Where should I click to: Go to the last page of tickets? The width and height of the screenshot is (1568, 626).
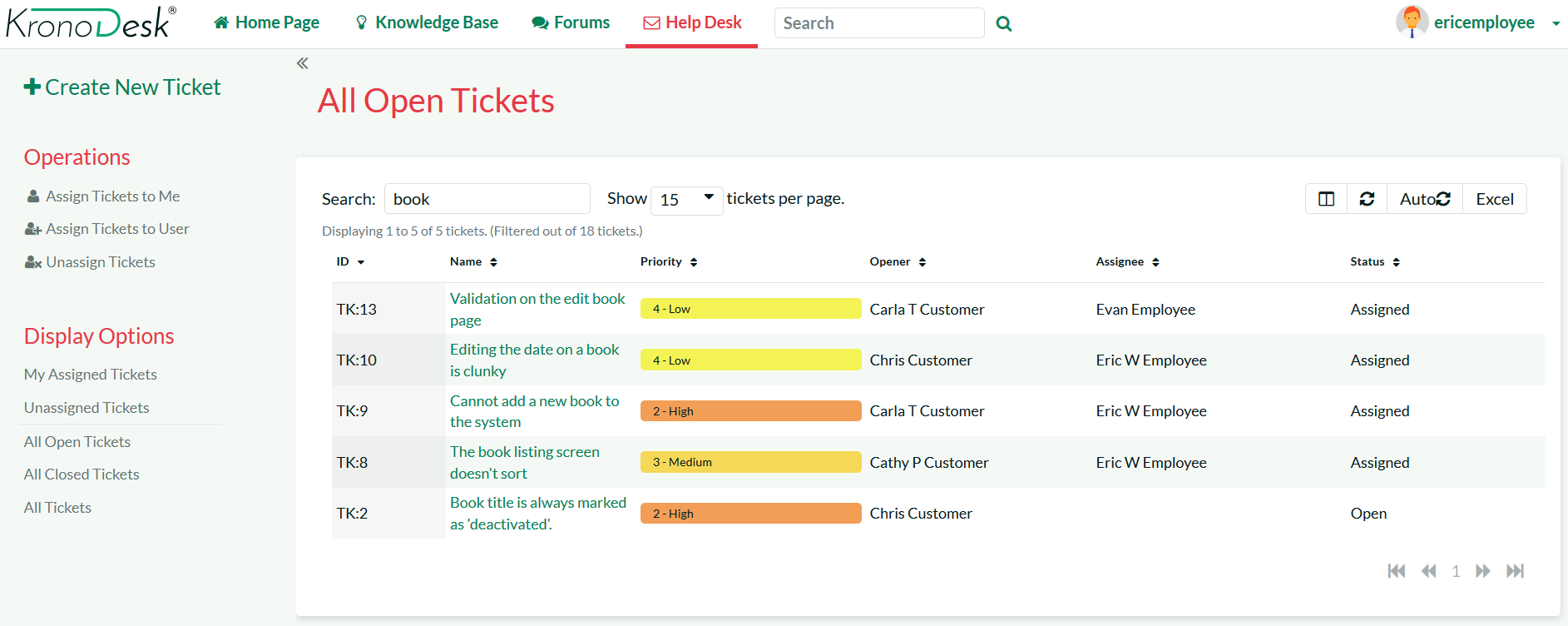point(1515,571)
